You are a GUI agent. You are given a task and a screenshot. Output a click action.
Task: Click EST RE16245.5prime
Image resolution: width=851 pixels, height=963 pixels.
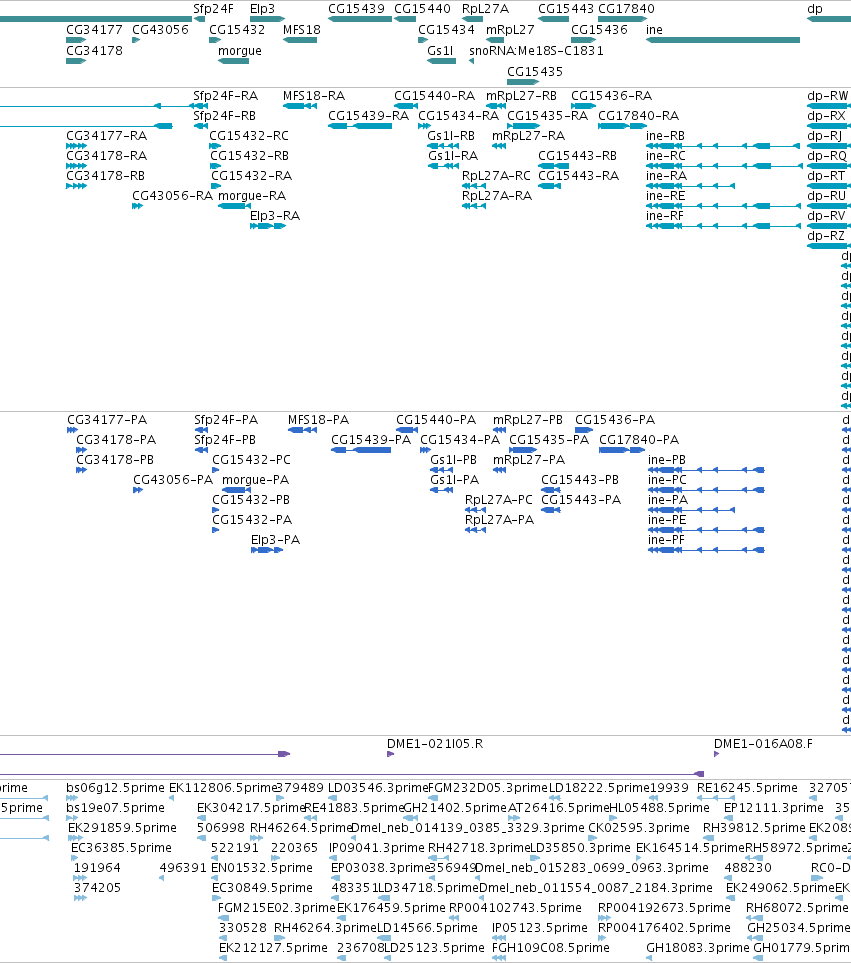tap(747, 788)
